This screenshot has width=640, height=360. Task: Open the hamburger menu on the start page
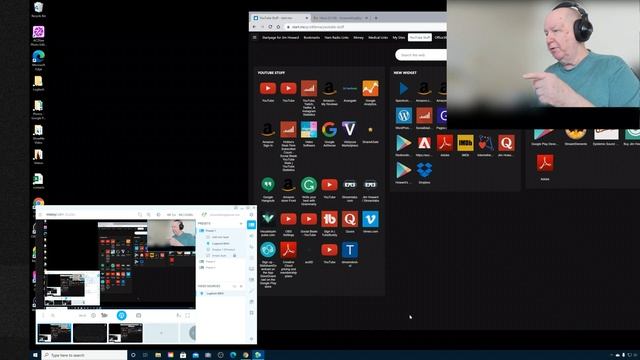click(x=255, y=38)
